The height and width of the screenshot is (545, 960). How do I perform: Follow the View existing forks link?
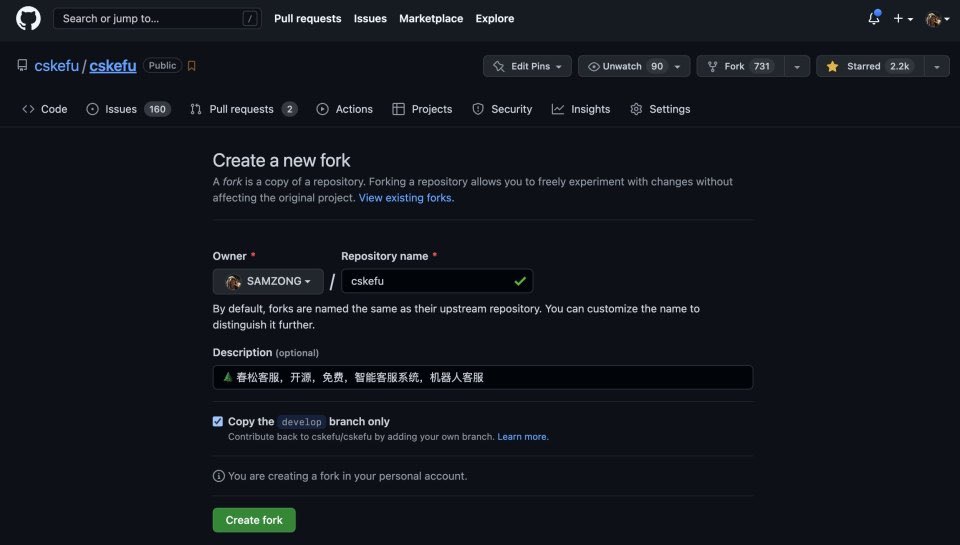[406, 198]
